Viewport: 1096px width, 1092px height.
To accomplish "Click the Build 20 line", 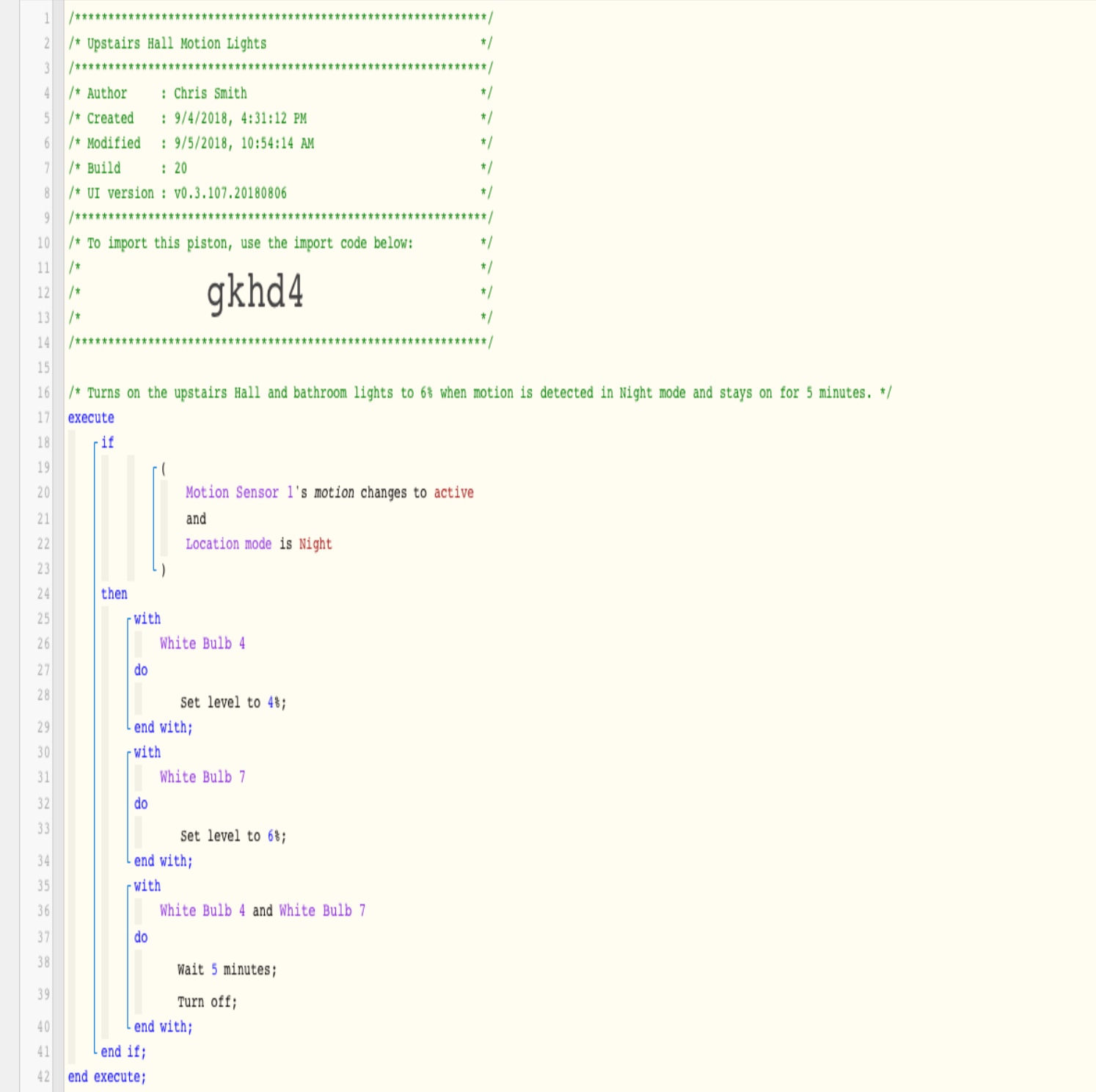I will (x=128, y=168).
